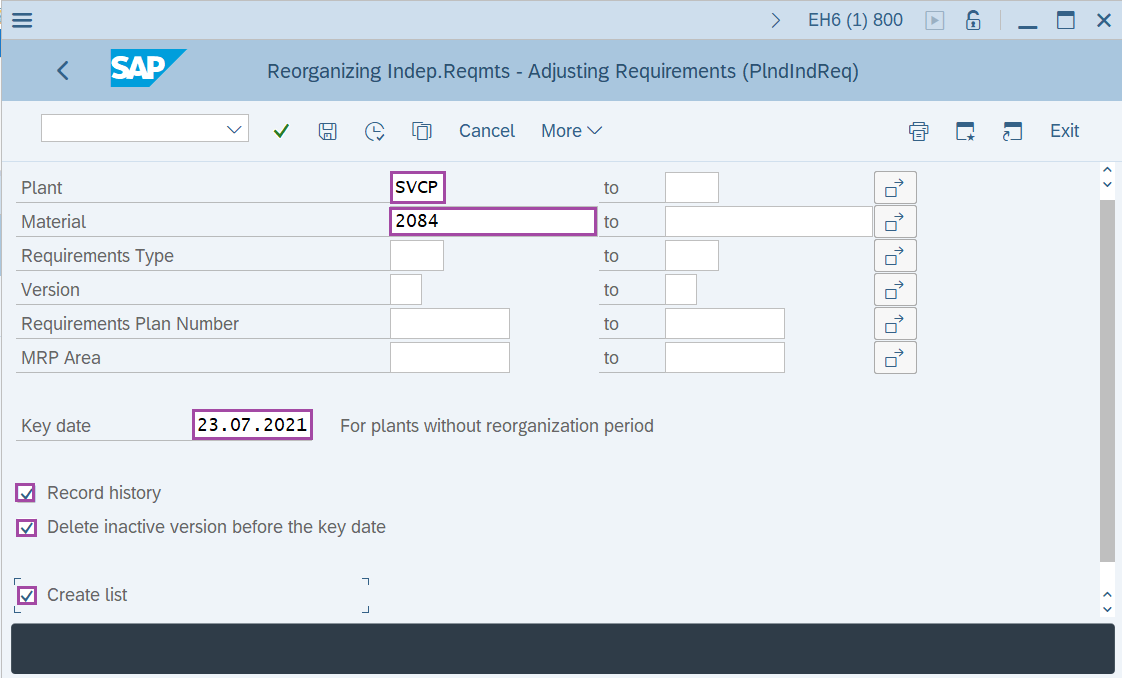Open multiple selection for the Plant row
The image size is (1123, 678).
pos(895,188)
